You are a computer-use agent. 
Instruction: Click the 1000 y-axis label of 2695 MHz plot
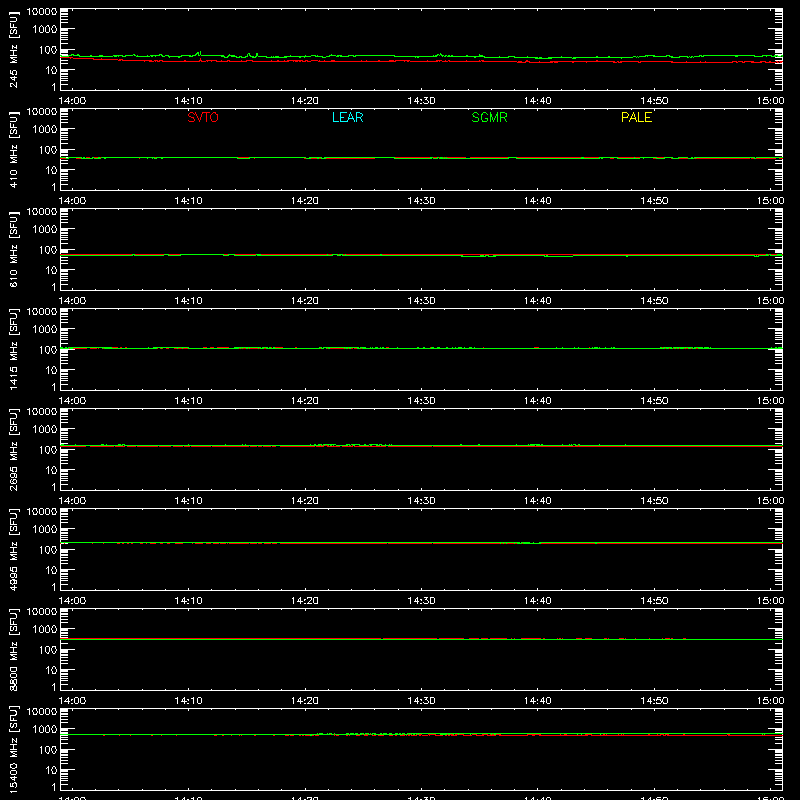click(x=45, y=429)
